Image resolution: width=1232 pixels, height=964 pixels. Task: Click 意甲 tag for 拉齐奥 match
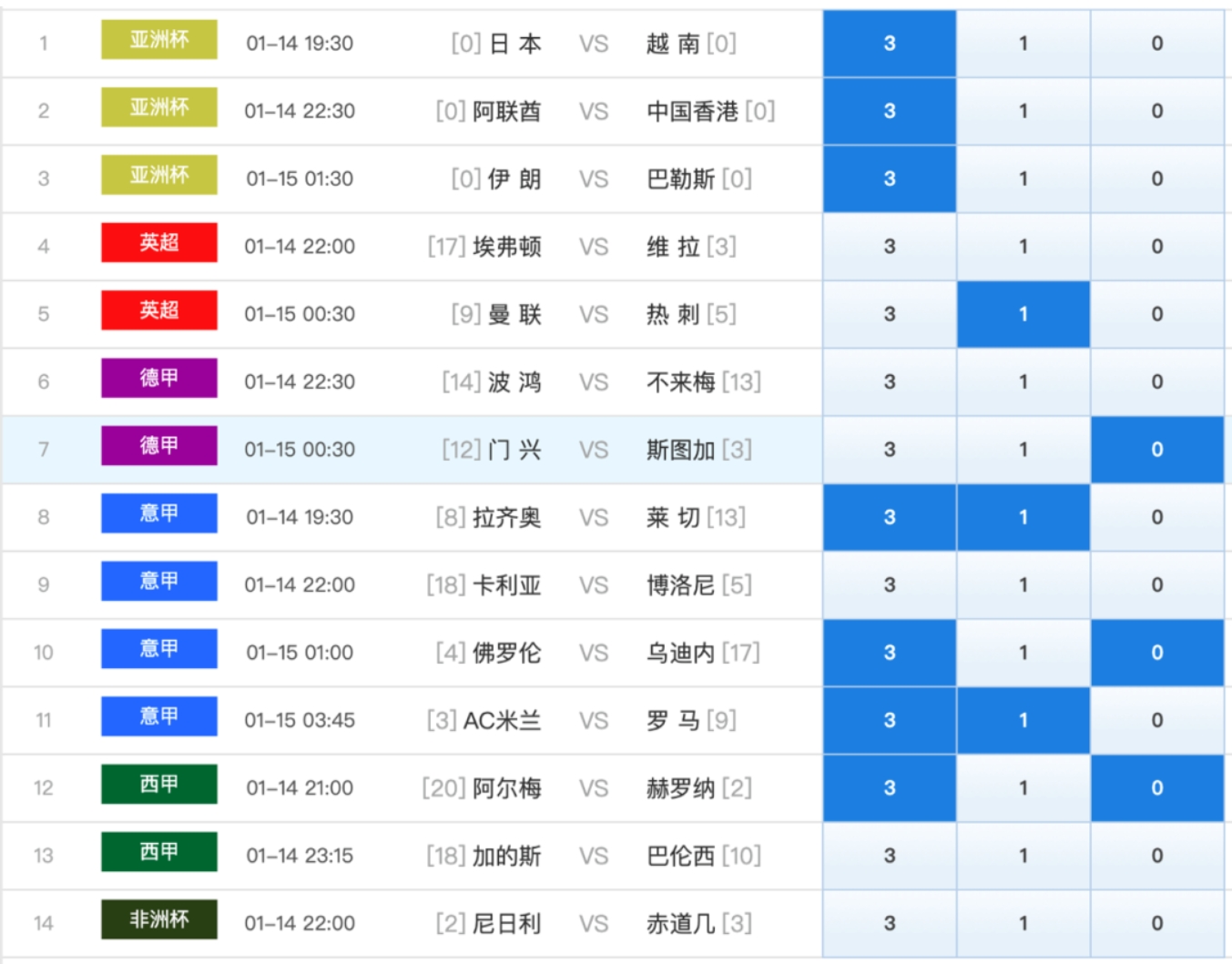[159, 513]
